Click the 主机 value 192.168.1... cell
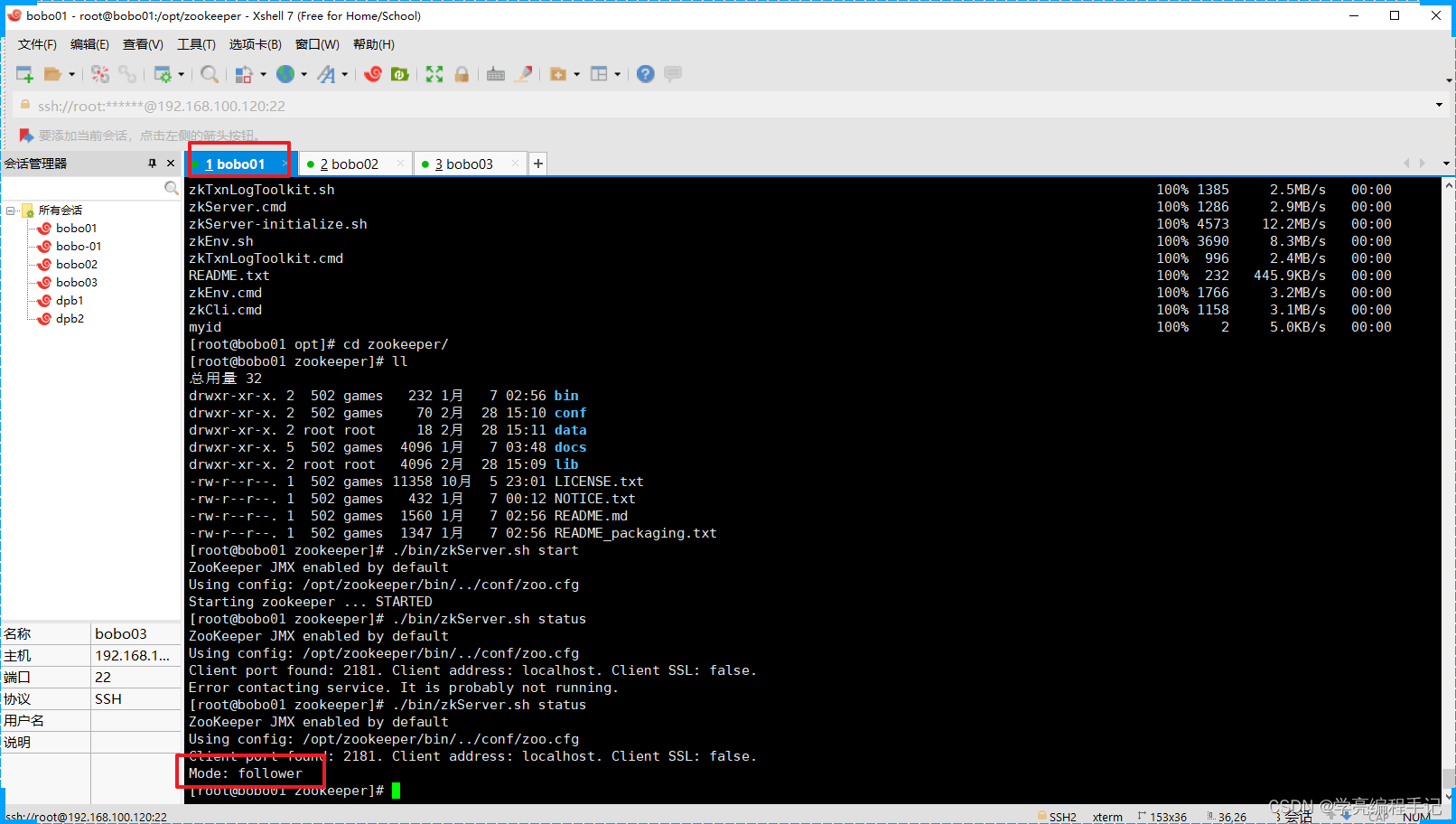 tap(135, 656)
